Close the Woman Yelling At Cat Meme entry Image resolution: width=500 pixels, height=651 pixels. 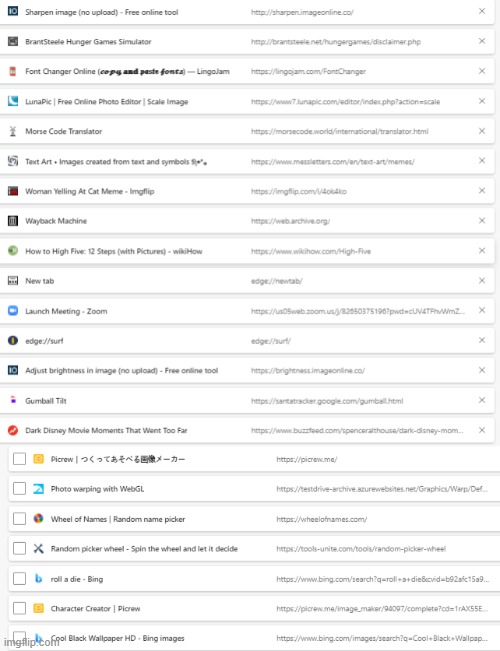pos(482,191)
